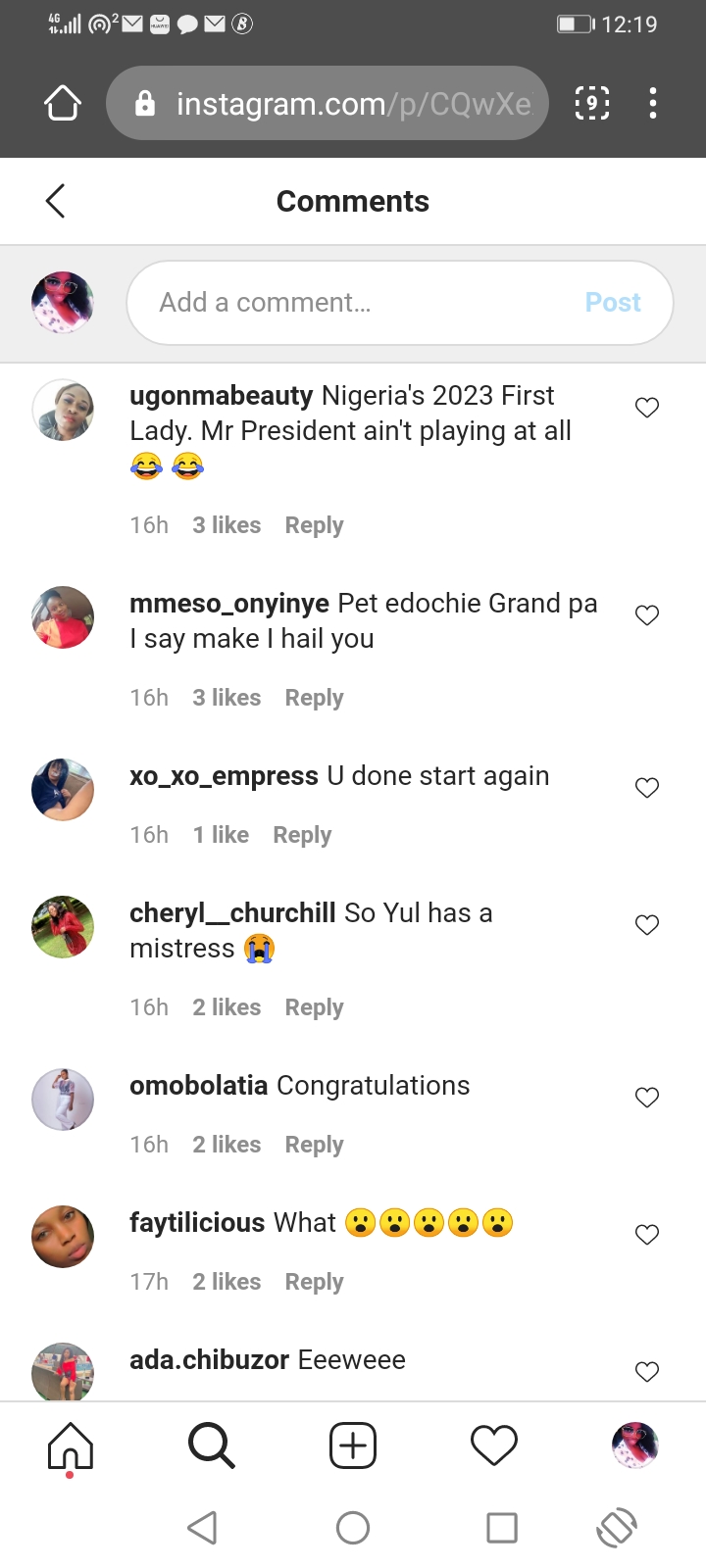Reply to omobolatia's comment
This screenshot has width=706, height=1568.
[314, 1145]
